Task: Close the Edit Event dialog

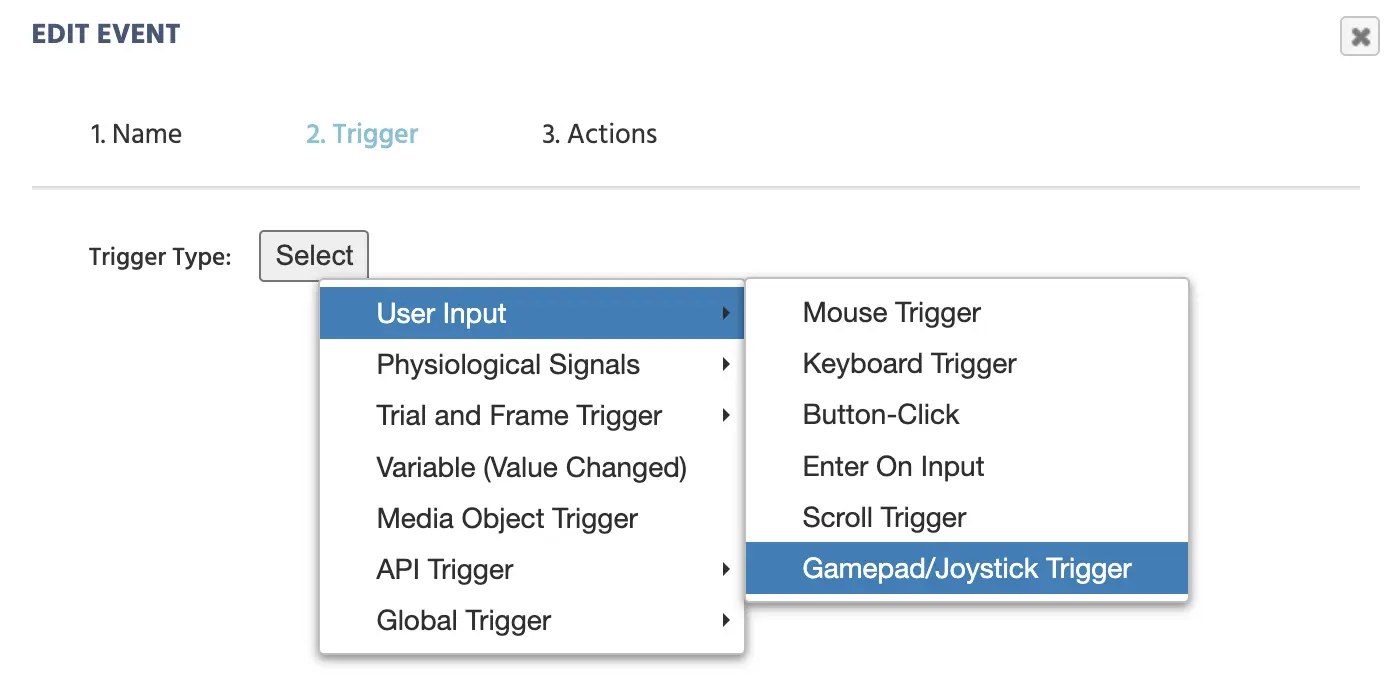Action: point(1360,37)
